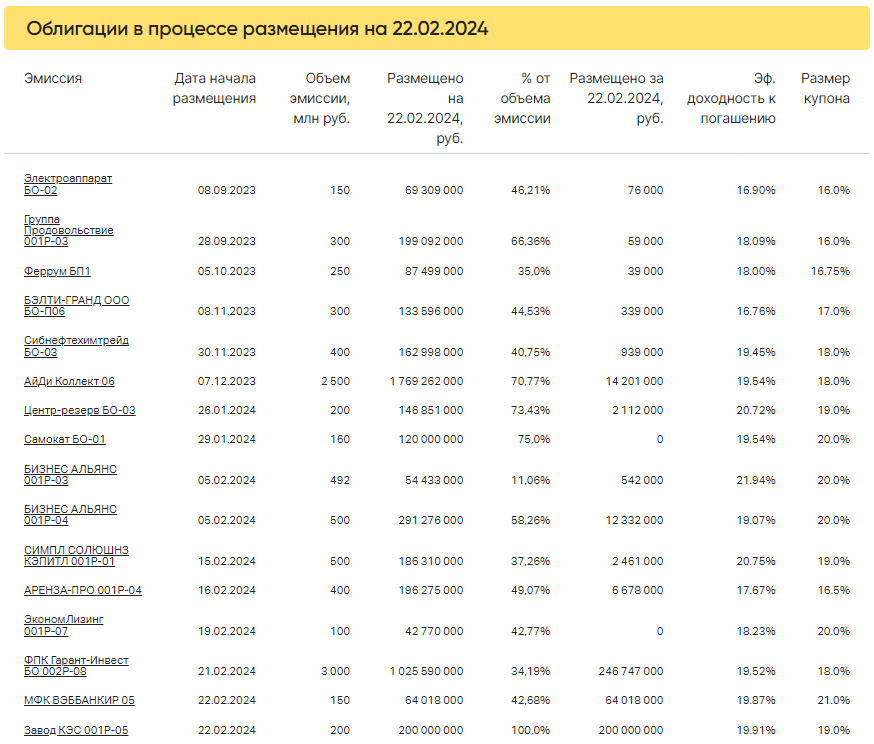Open МФК ВЭББАНКИР 05 link
Image resolution: width=874 pixels, height=744 pixels.
[x=79, y=700]
